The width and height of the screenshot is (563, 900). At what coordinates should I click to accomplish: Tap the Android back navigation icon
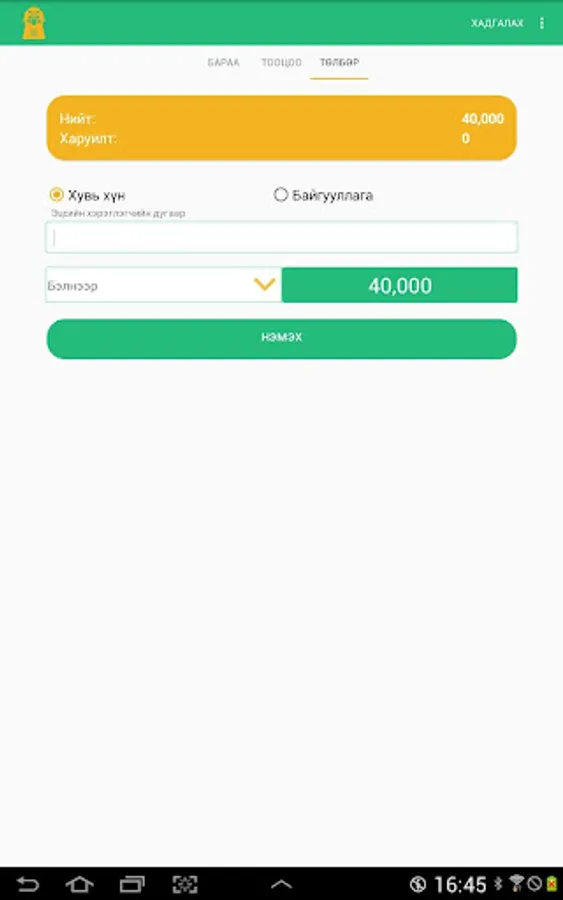pyautogui.click(x=27, y=884)
